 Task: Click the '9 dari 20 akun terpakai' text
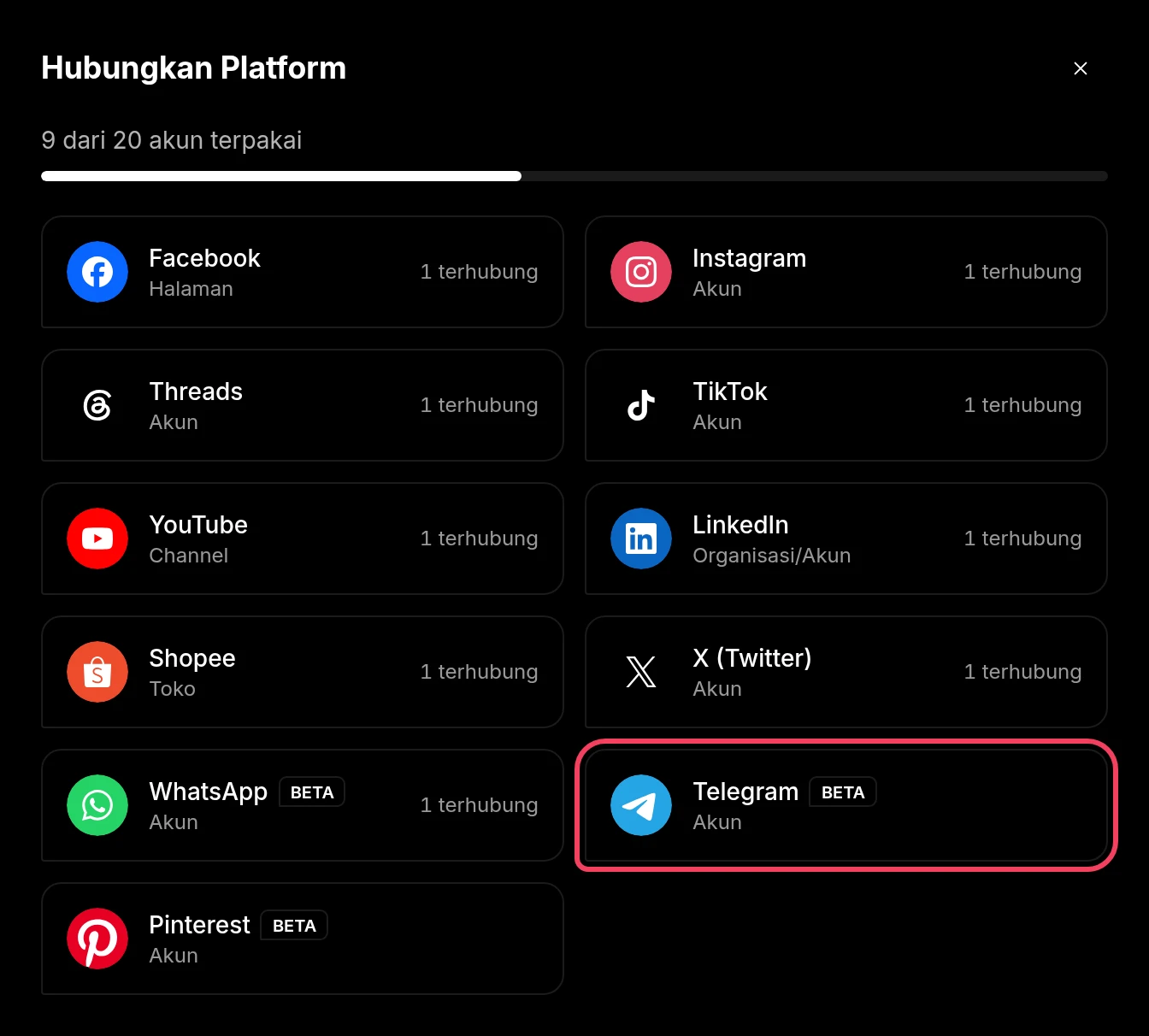[x=172, y=140]
